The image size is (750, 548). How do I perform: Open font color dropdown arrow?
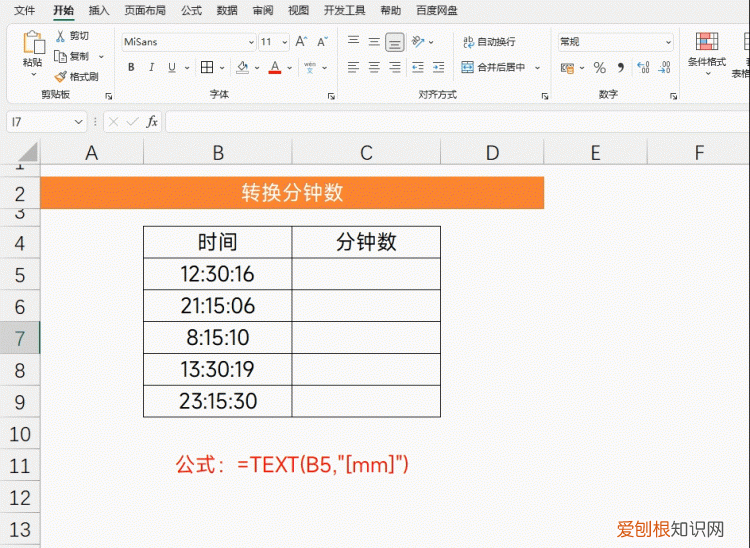pos(289,68)
